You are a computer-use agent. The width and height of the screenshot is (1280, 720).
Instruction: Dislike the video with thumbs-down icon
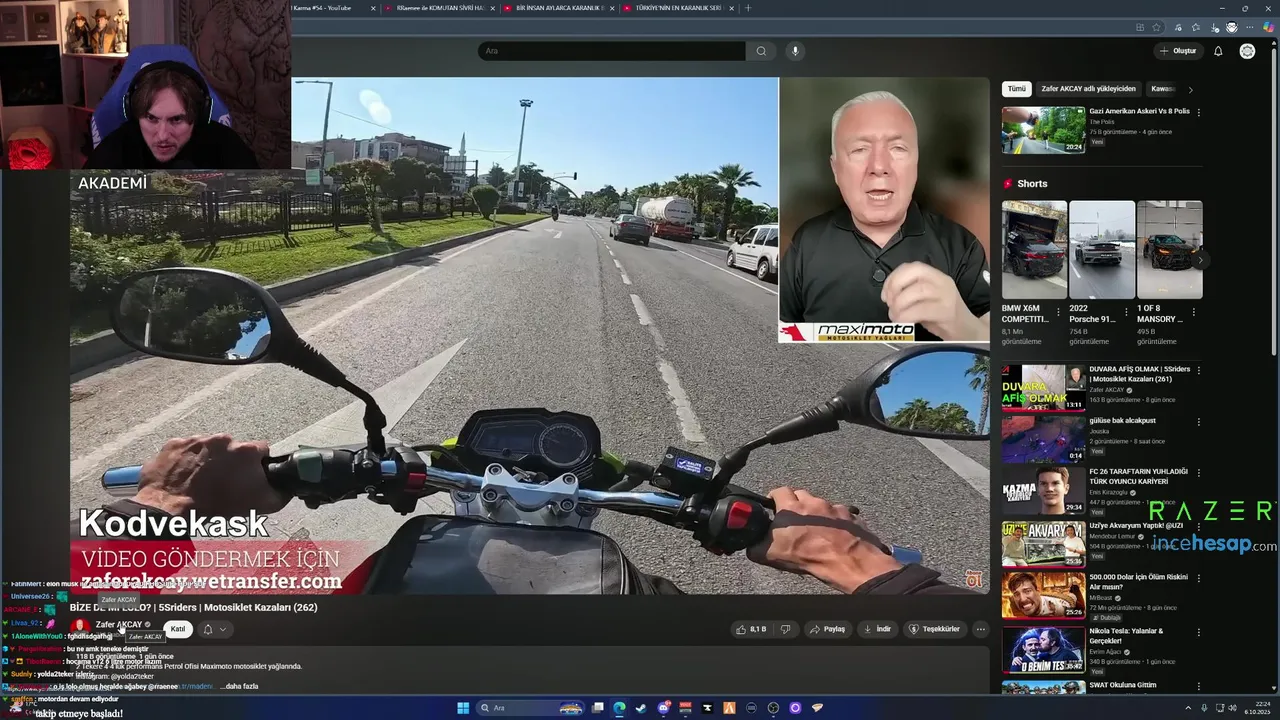pos(785,629)
